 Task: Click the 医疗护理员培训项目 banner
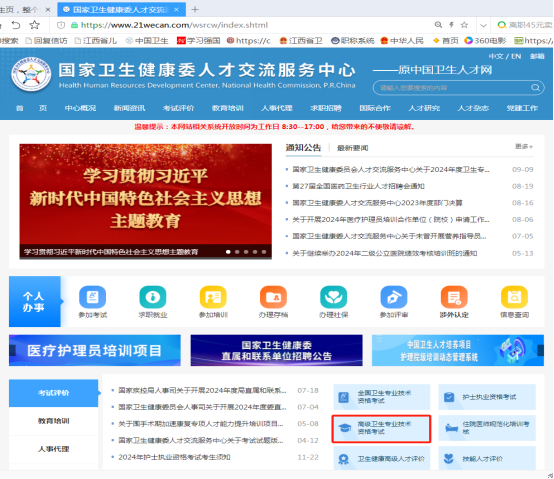pyautogui.click(x=95, y=350)
